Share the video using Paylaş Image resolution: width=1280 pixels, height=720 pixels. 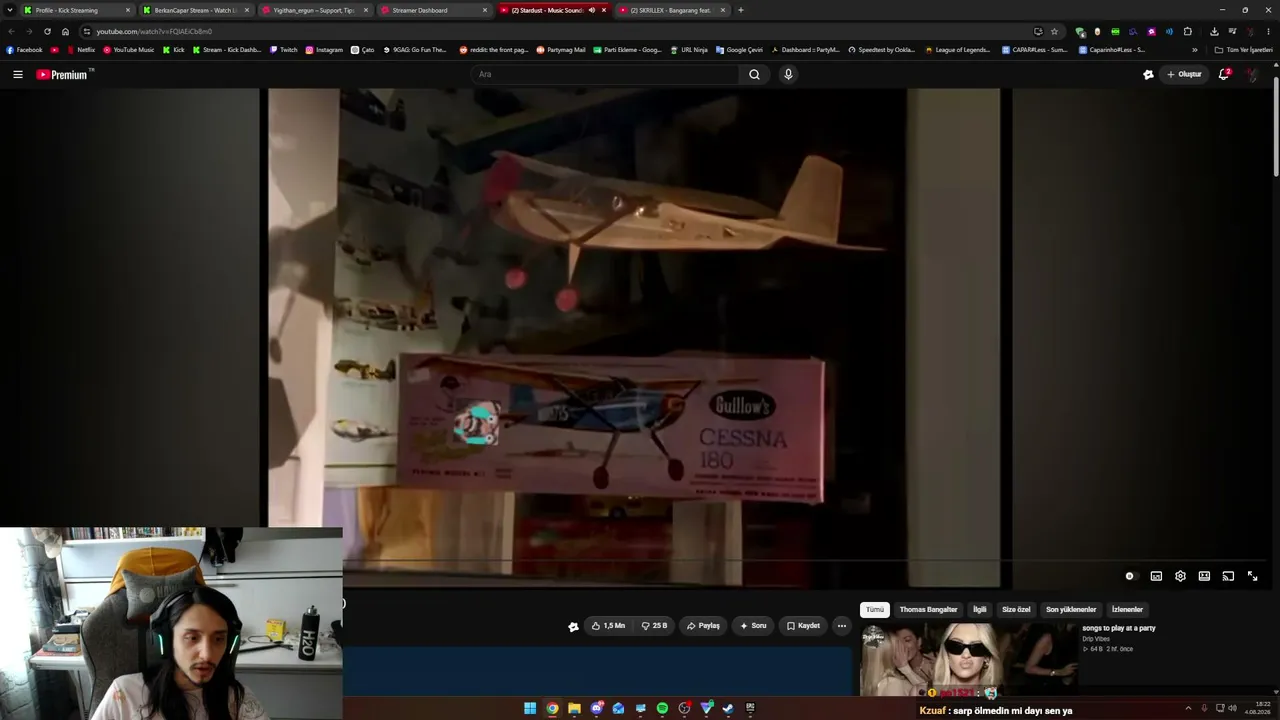coord(703,626)
